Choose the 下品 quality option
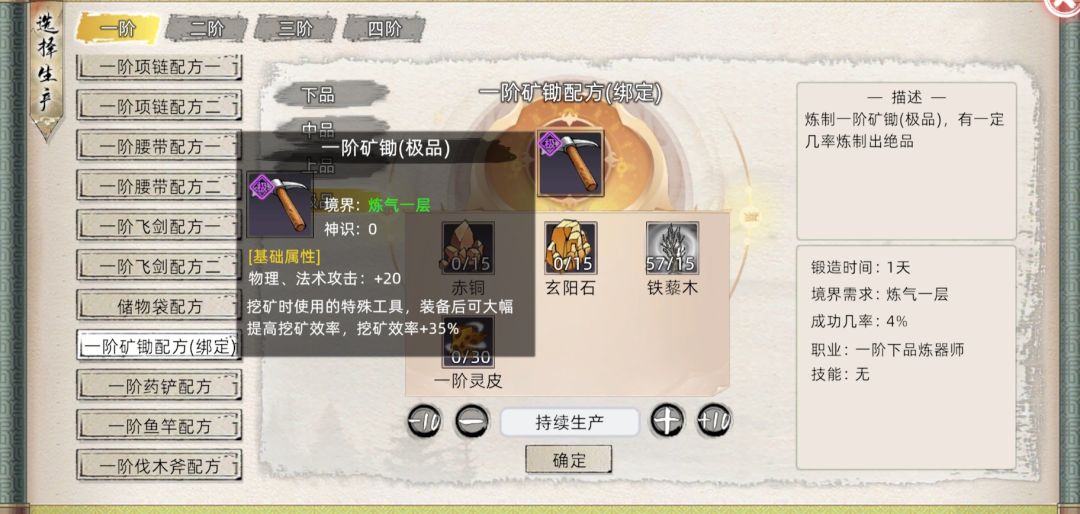The width and height of the screenshot is (1080, 514). 330,94
